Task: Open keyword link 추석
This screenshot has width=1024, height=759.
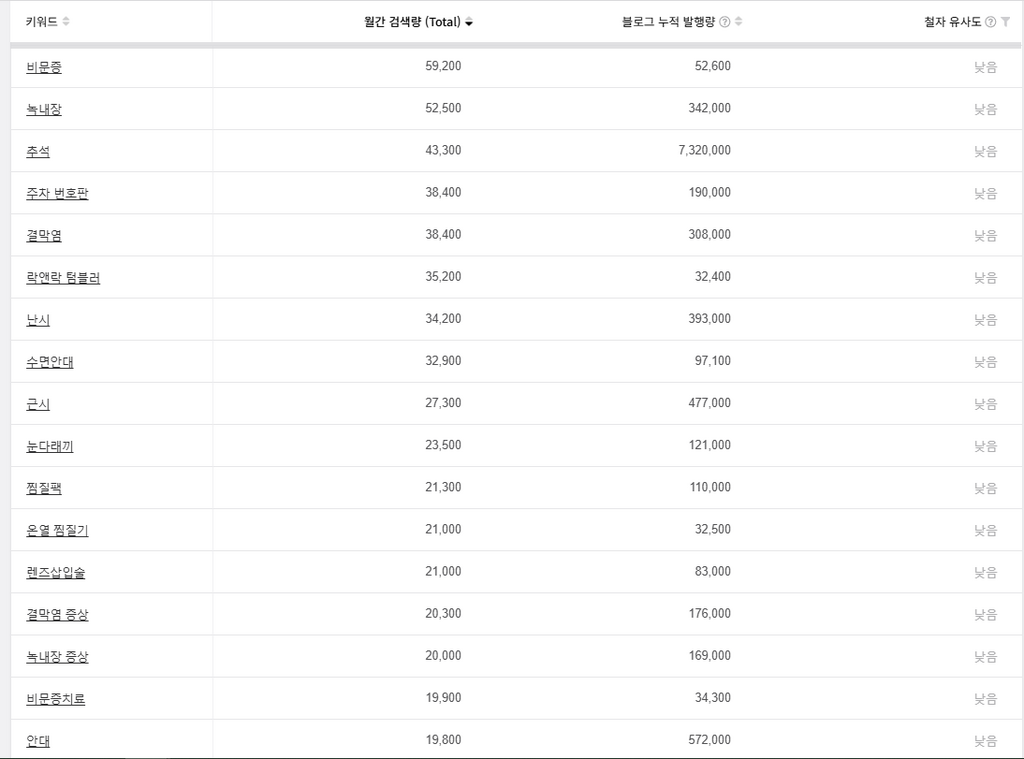Action: 38,151
